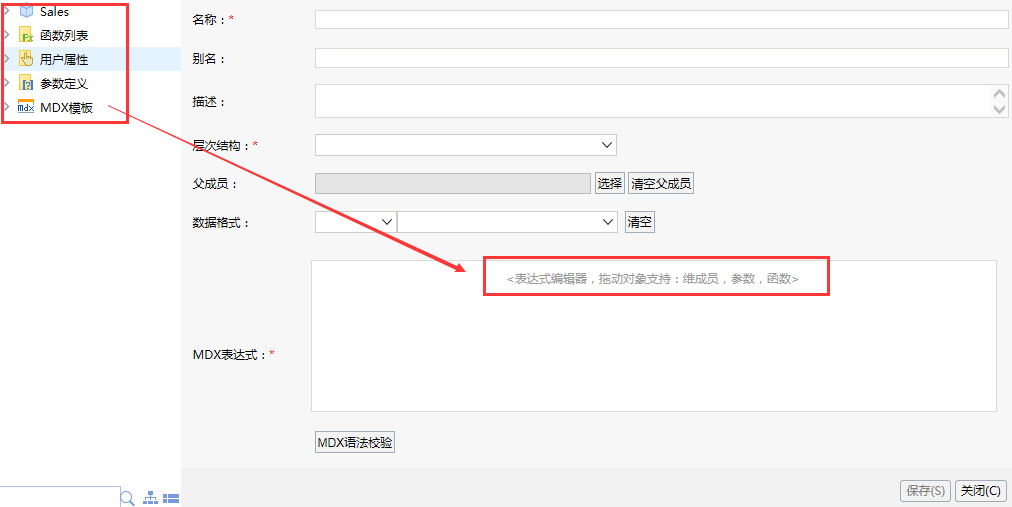Open the 层次结构 dropdown
1012x507 pixels.
click(465, 145)
